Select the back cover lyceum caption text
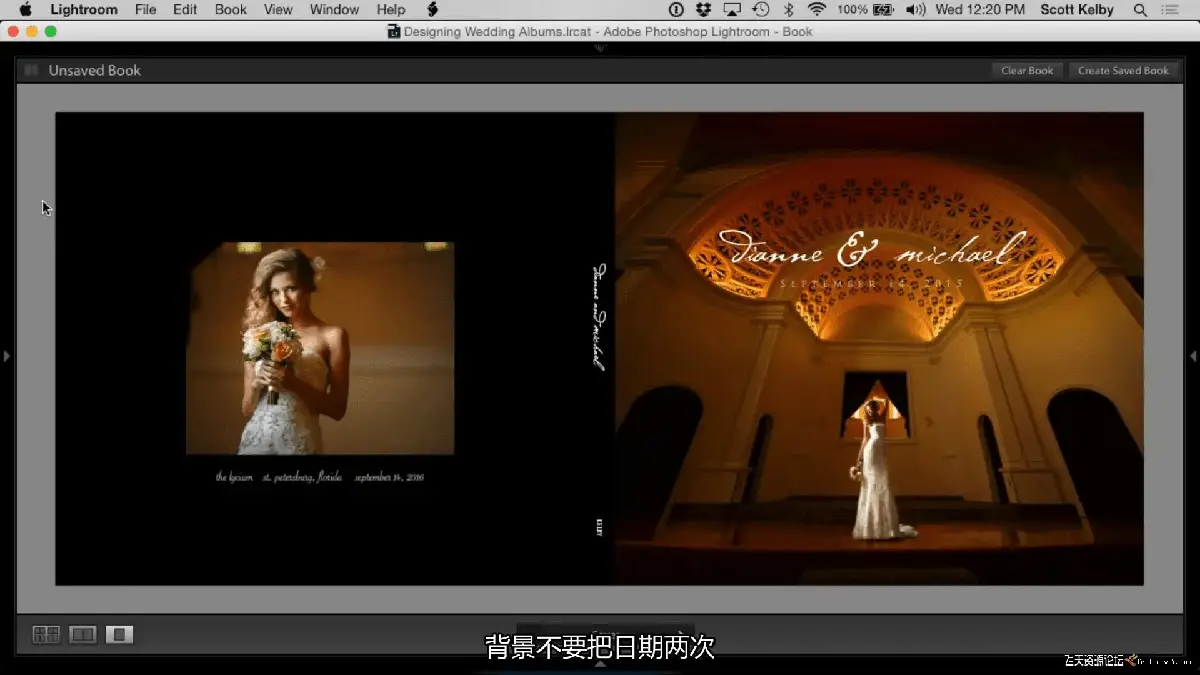Viewport: 1200px width, 675px height. point(320,478)
